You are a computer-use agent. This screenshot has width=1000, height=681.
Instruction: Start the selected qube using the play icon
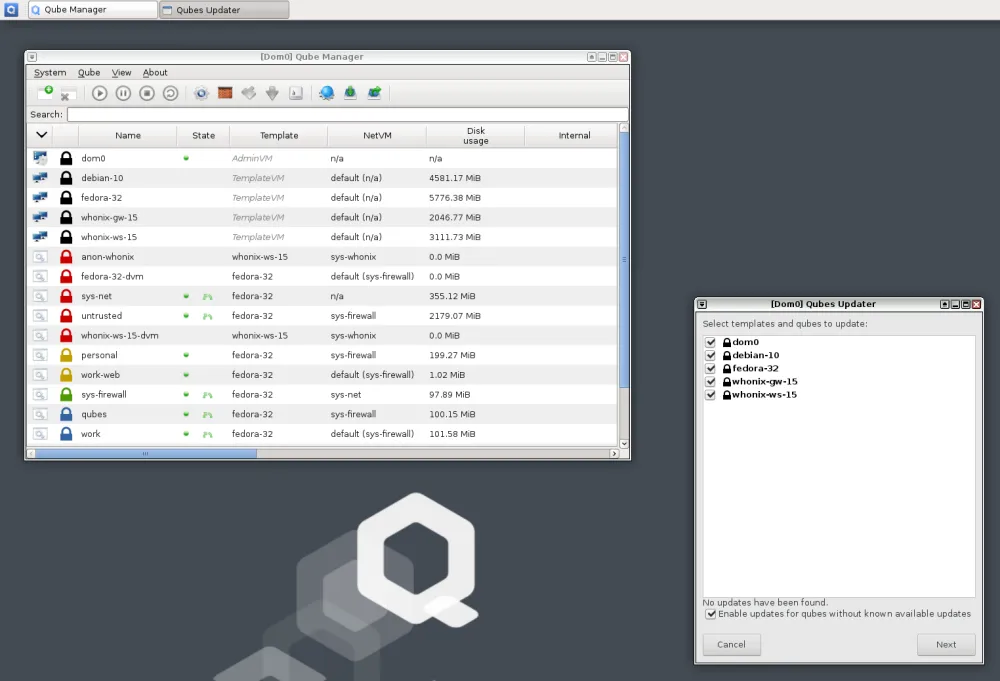click(99, 93)
